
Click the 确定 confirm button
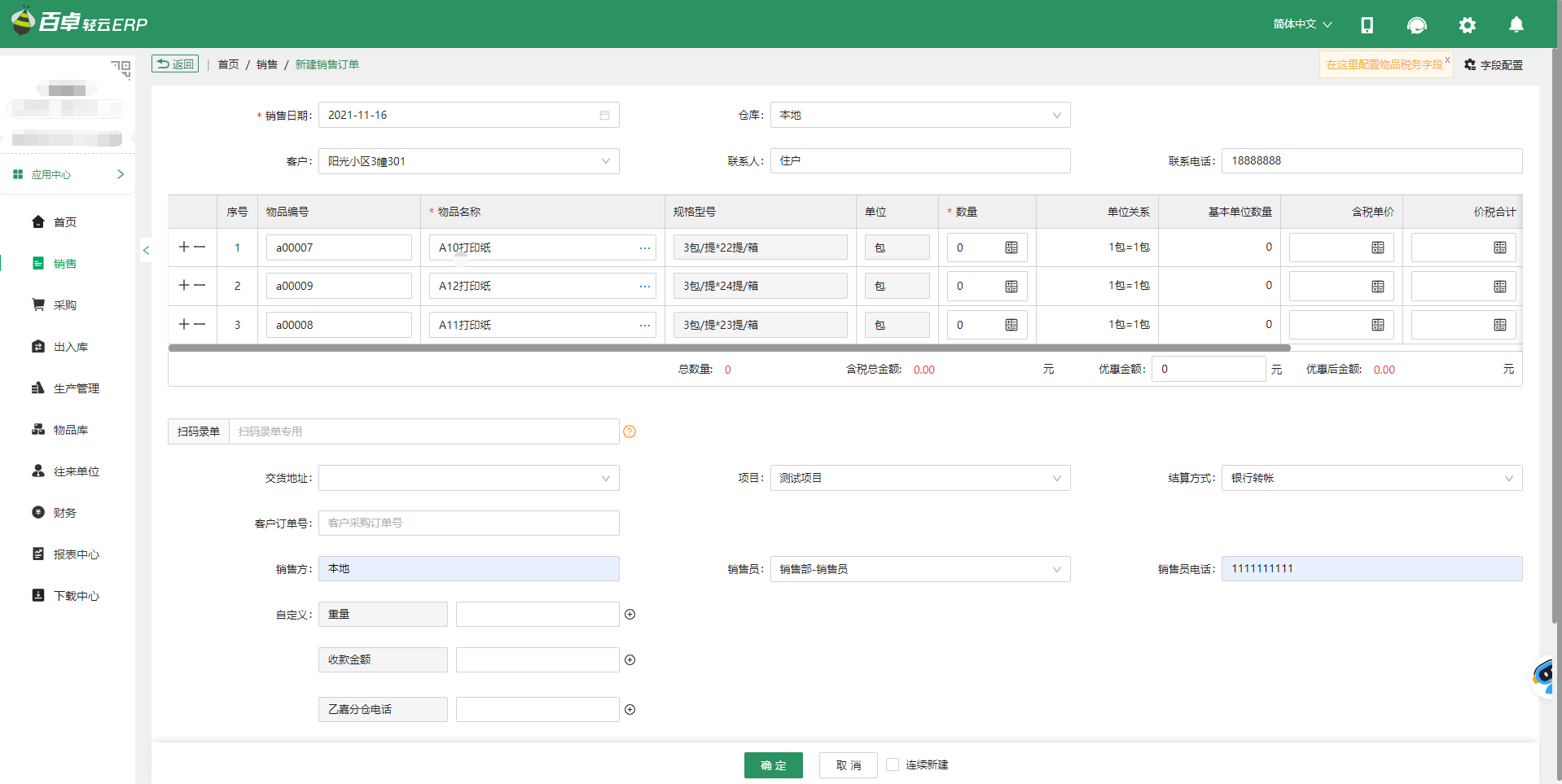(774, 765)
